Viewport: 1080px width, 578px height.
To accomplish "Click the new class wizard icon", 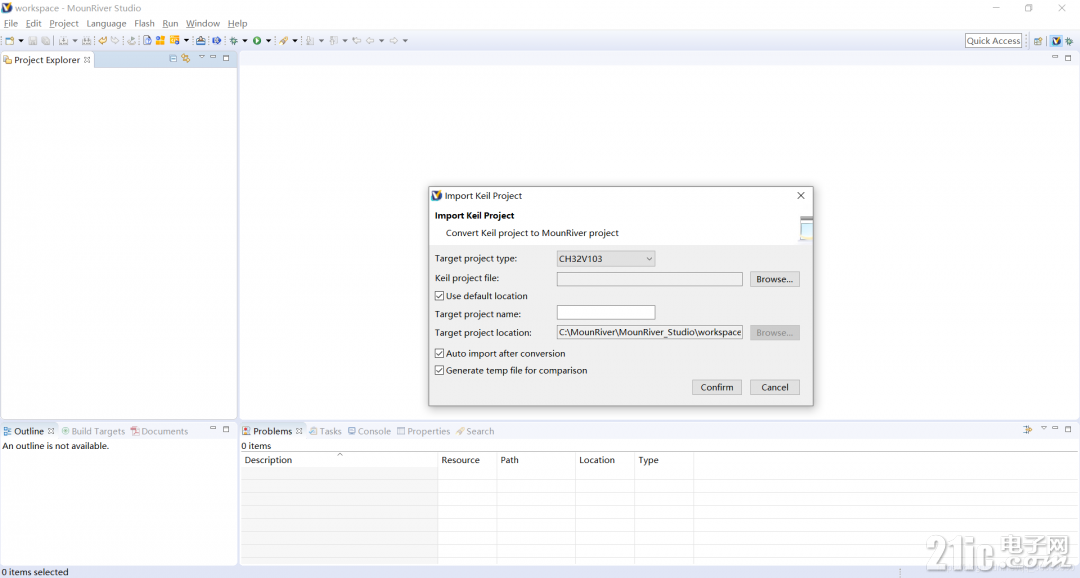I will [174, 41].
